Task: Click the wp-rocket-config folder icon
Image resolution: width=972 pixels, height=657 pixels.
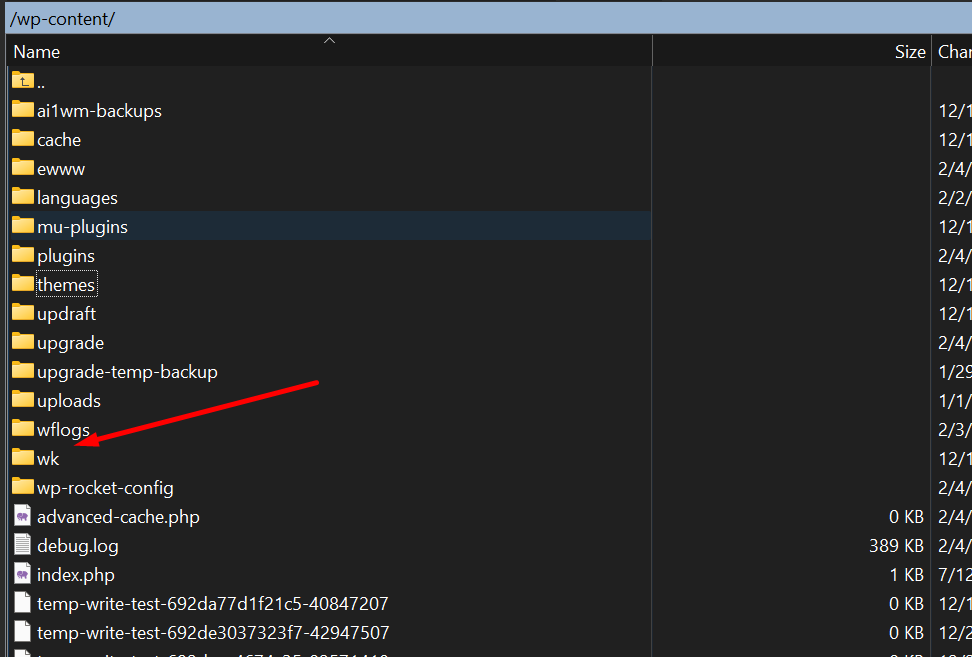Action: coord(23,487)
